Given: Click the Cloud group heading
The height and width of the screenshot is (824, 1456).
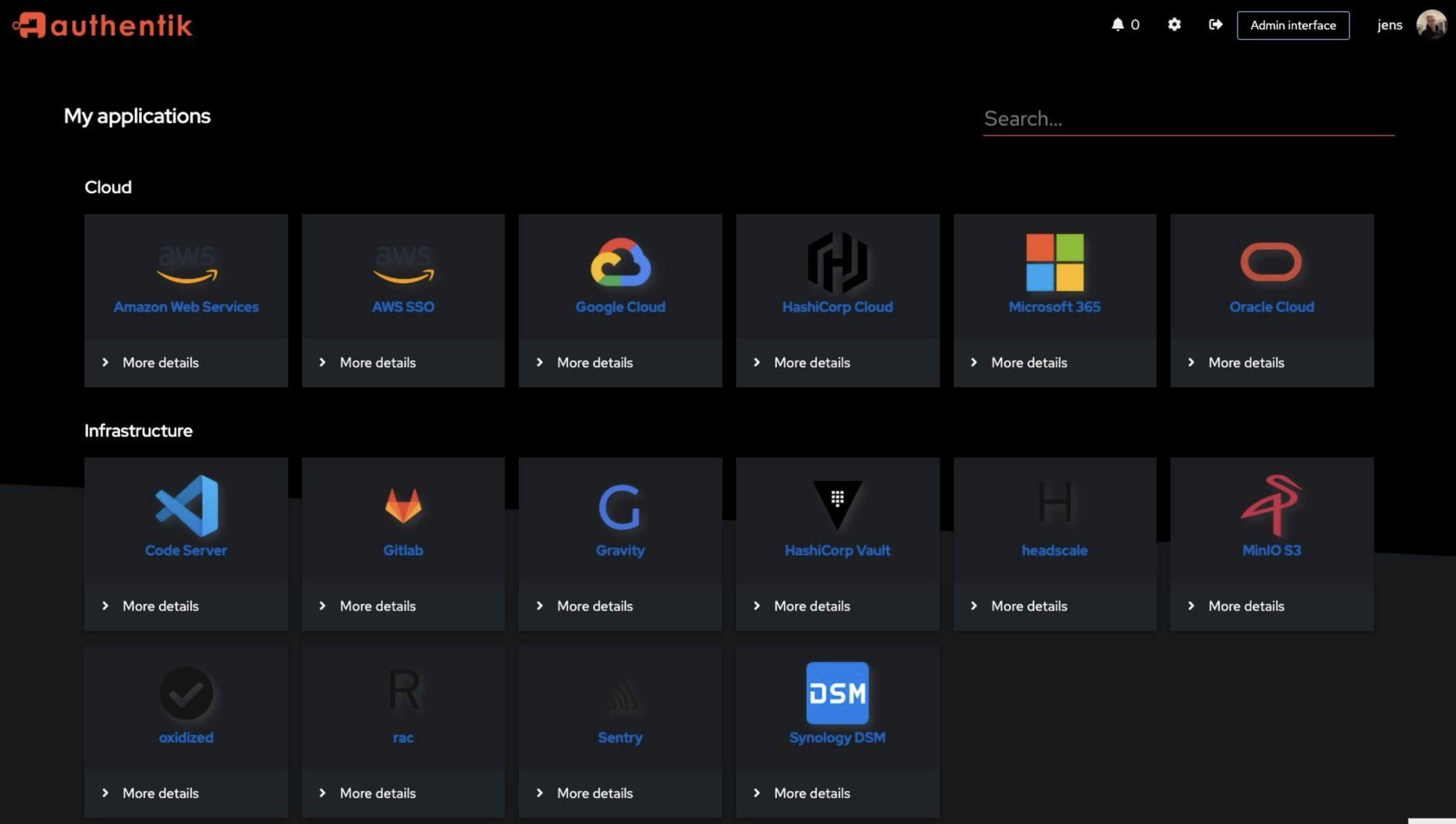Looking at the screenshot, I should (108, 187).
